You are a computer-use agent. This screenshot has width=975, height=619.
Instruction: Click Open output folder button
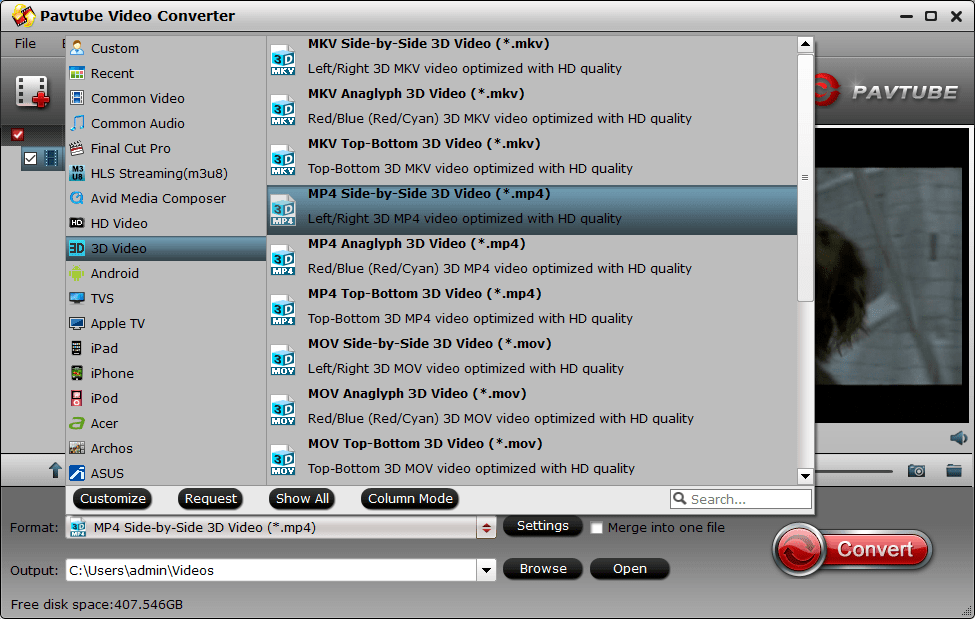click(x=630, y=569)
